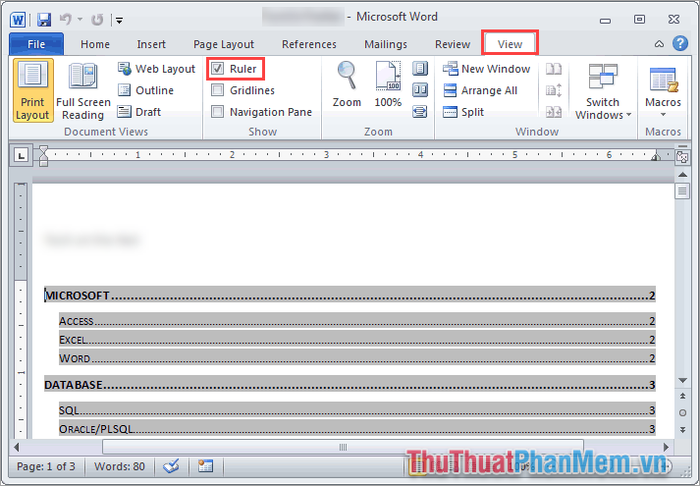Viewport: 700px width, 486px height.
Task: Switch to the Review tab
Action: (x=453, y=44)
